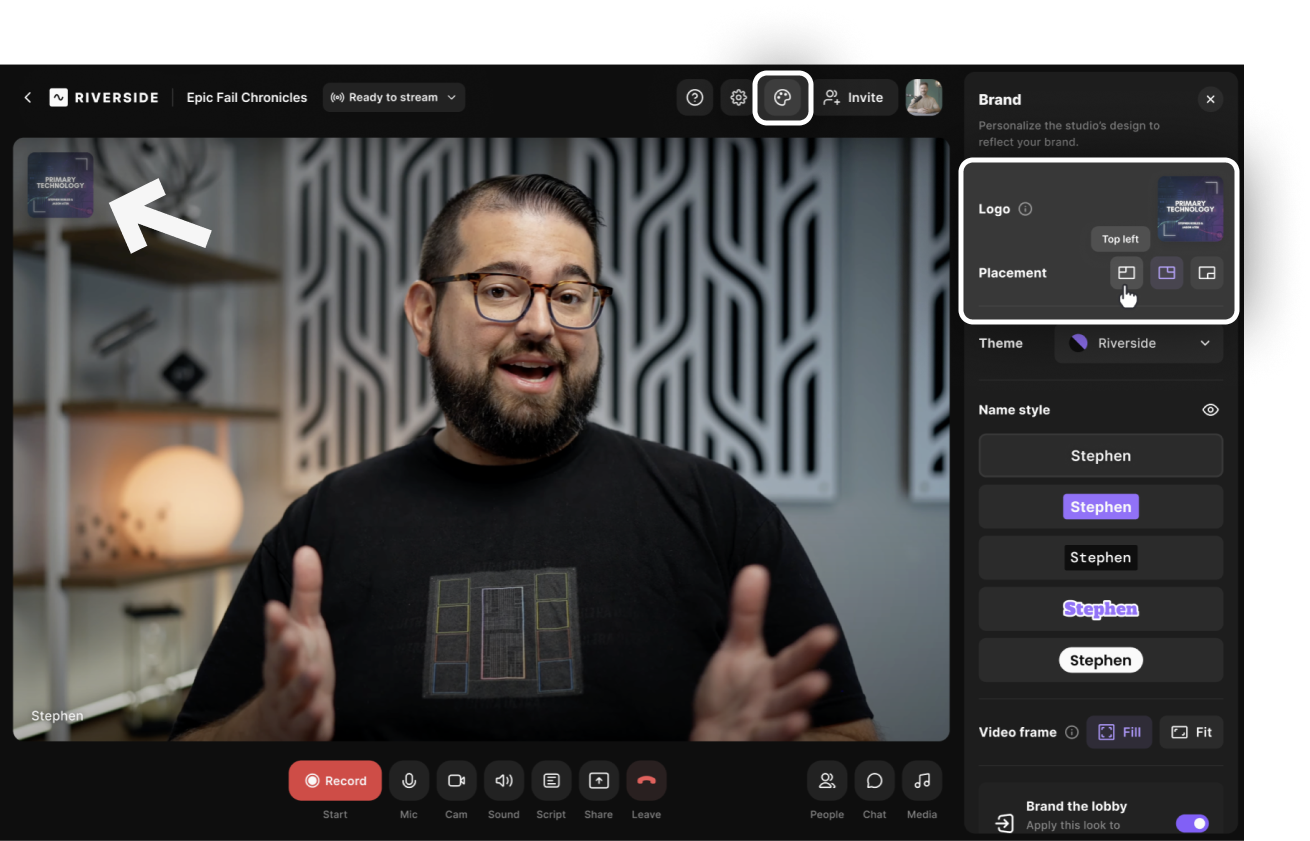The height and width of the screenshot is (841, 1310).
Task: Open the Brand palette icon
Action: (x=782, y=98)
